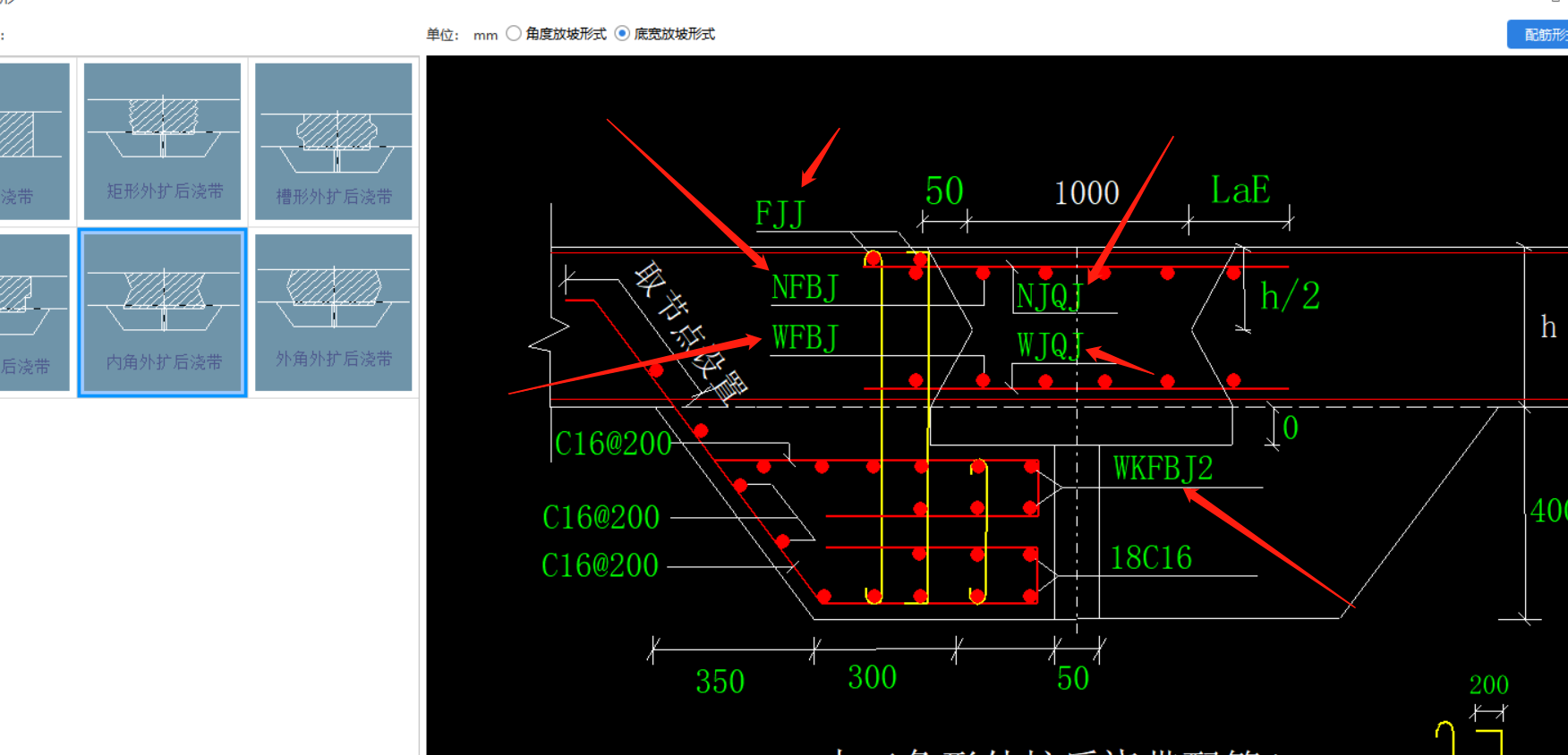Image resolution: width=1568 pixels, height=755 pixels.
Task: Choose the 内角外扩后浇带 thumbnail
Action: coord(162,312)
